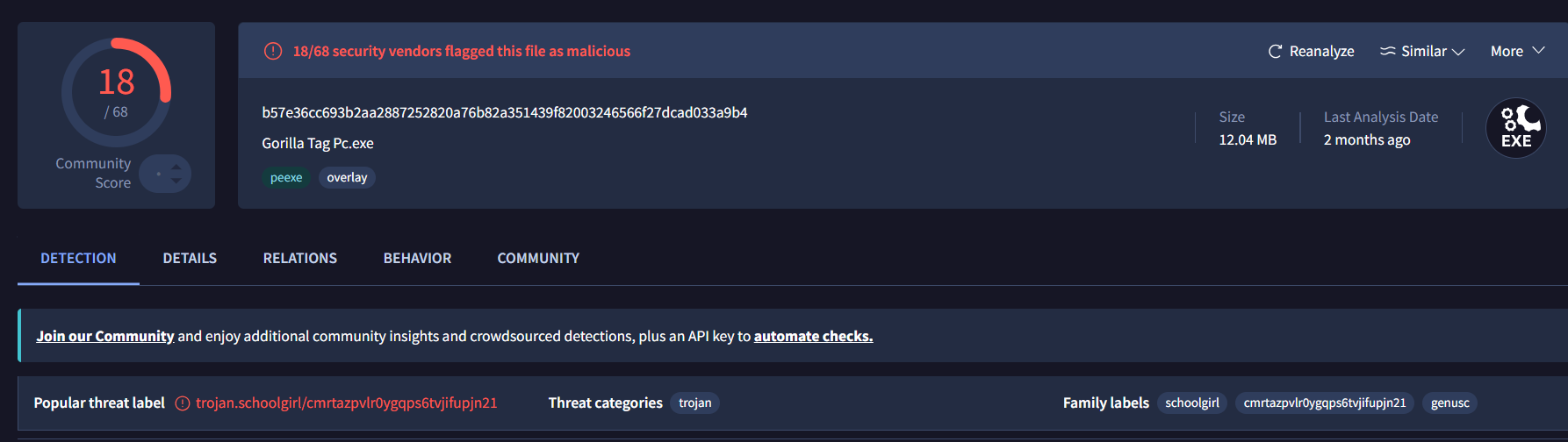Click the popular threat label info icon
The image size is (1568, 442).
pos(183,403)
